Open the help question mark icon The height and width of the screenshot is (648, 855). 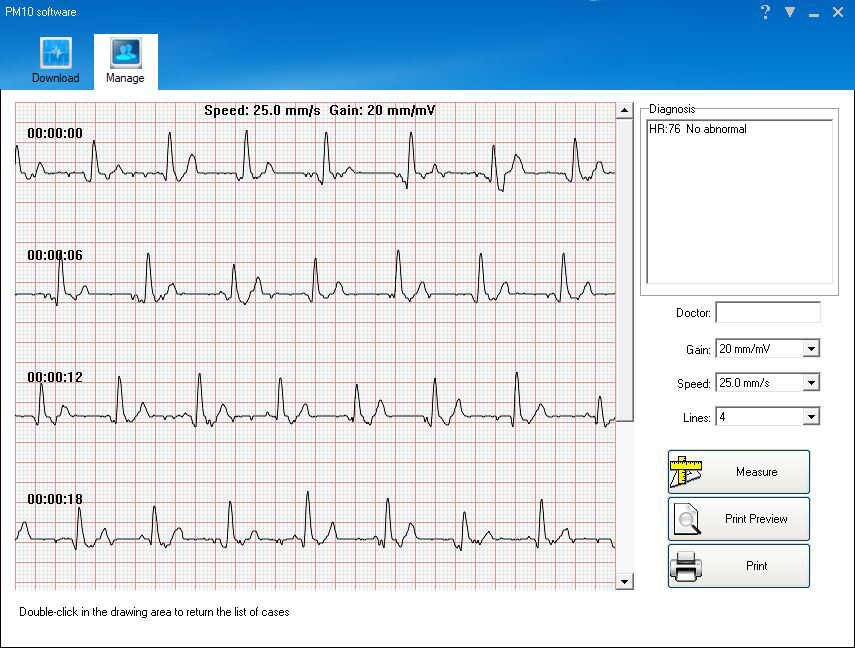click(x=765, y=12)
